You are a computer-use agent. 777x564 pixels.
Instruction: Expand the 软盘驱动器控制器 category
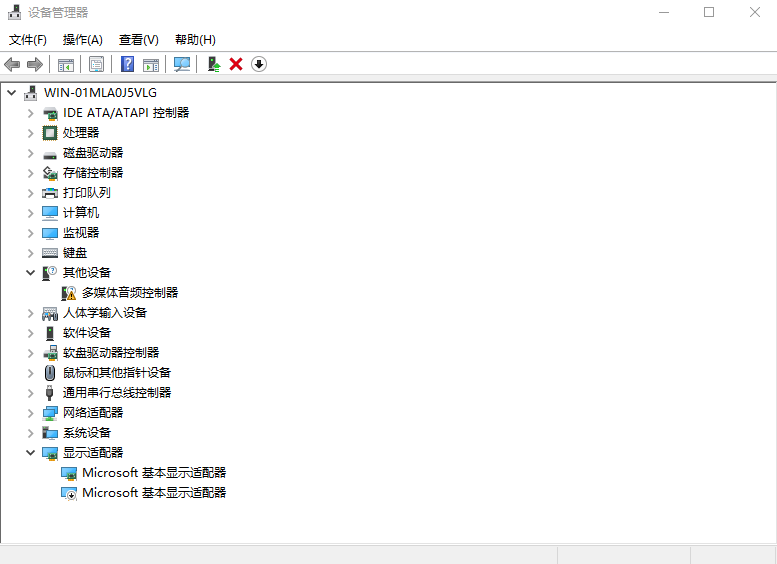31,353
